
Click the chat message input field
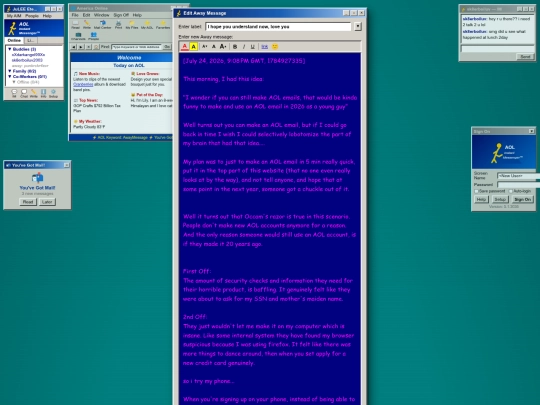click(x=498, y=49)
